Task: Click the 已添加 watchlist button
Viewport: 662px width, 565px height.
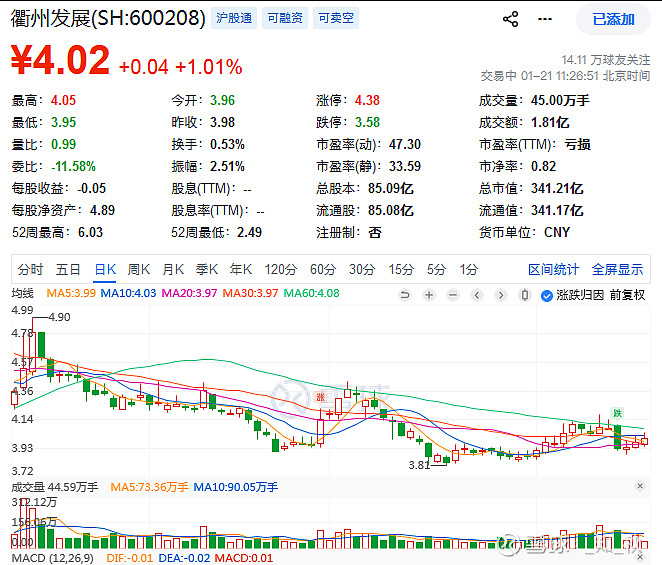Action: pyautogui.click(x=613, y=19)
